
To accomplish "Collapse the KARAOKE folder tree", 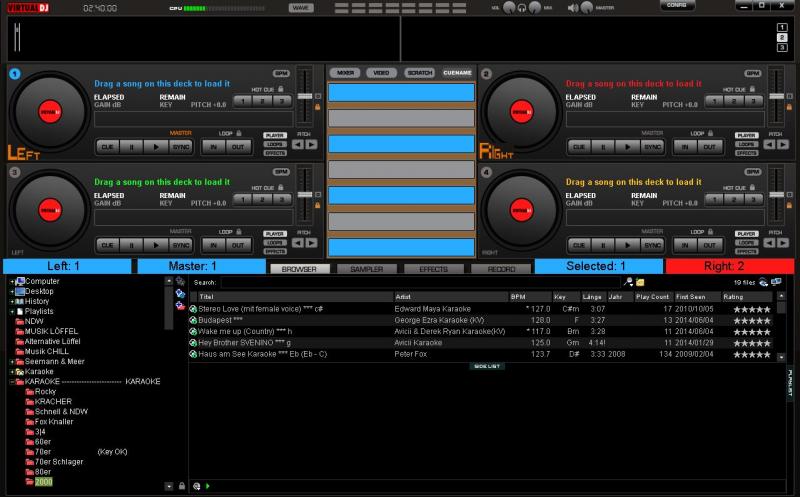I will [12, 381].
